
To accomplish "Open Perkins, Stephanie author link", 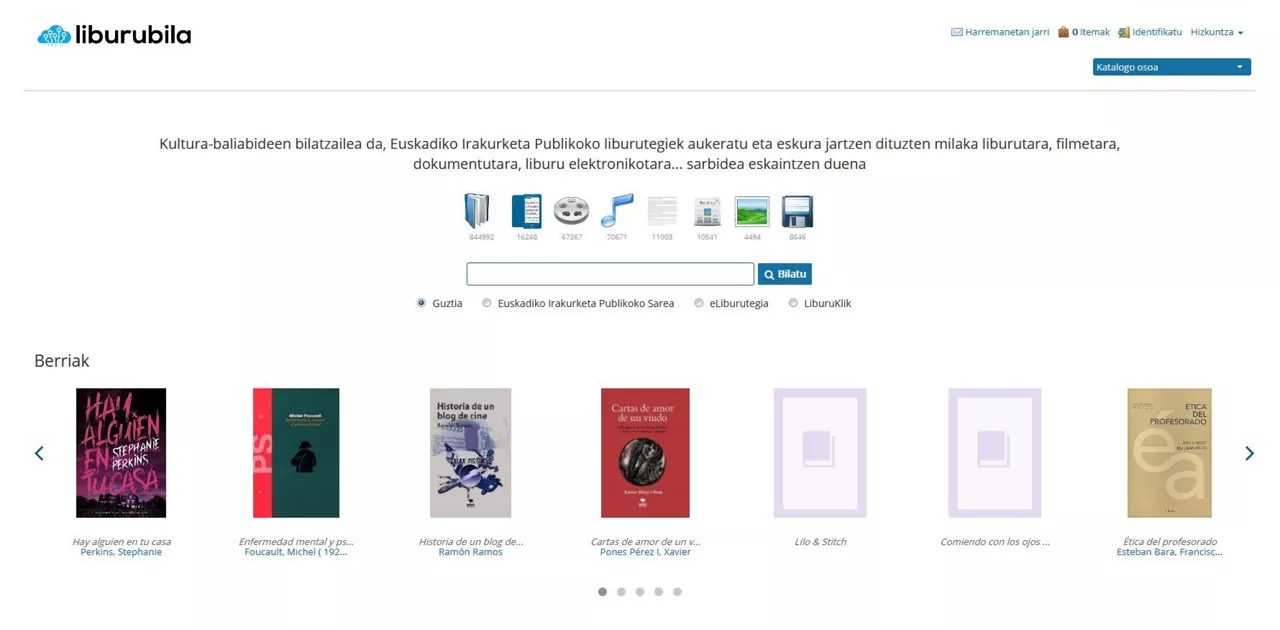I will pyautogui.click(x=121, y=552).
